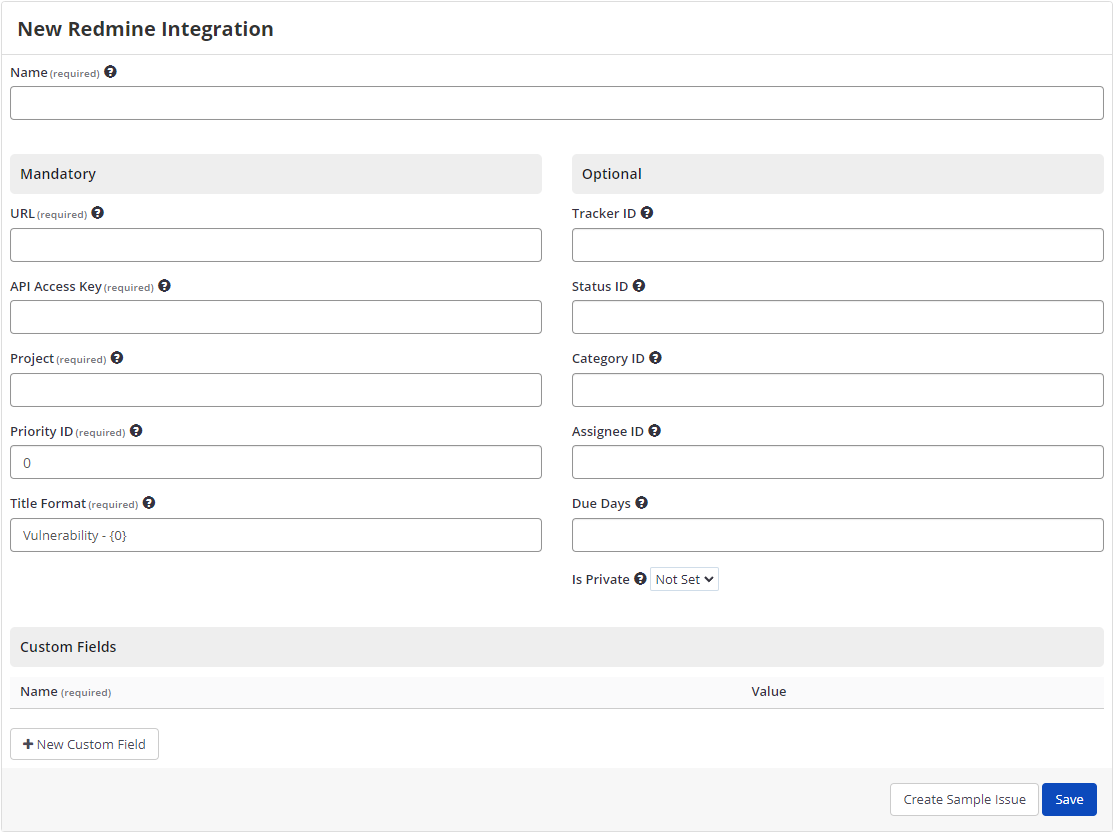This screenshot has height=832, width=1113.
Task: Click the URL help icon
Action: 97,212
